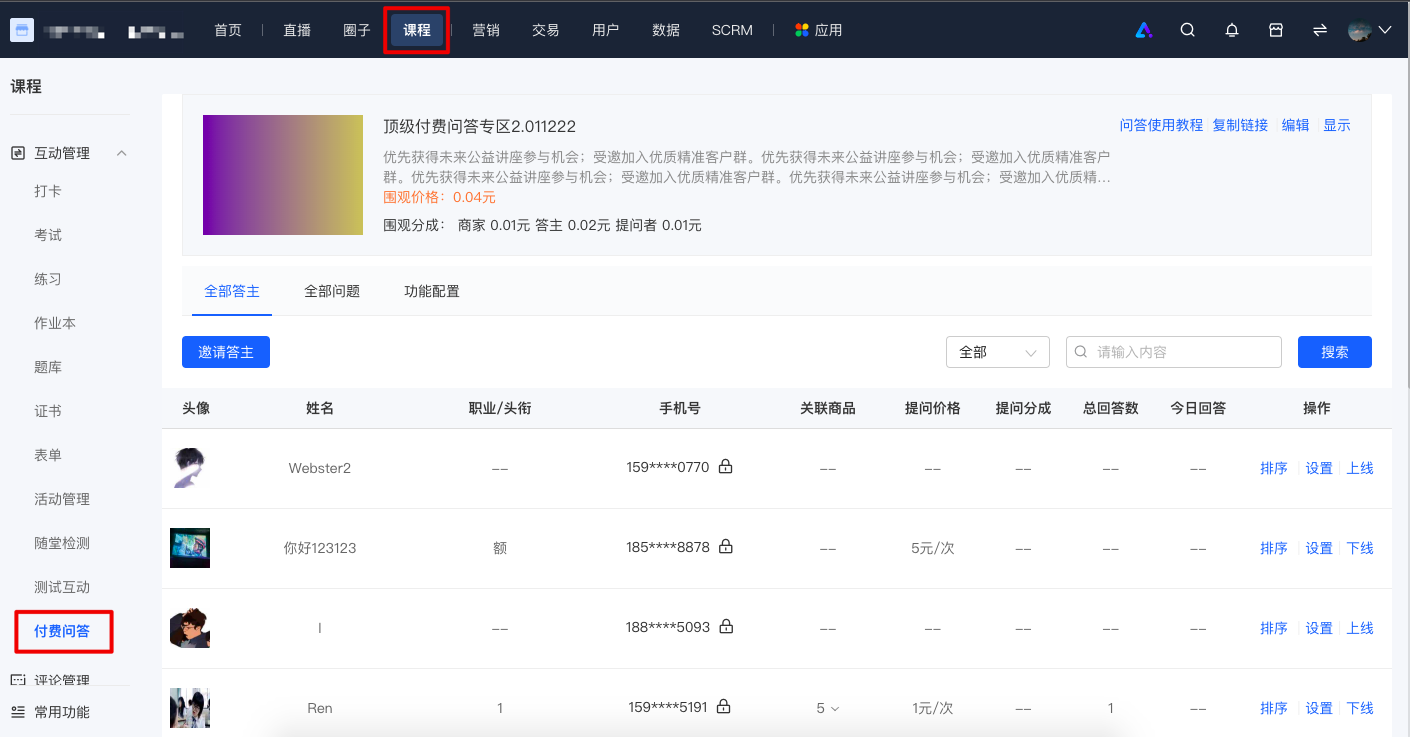Click the lock icon beside 185****8878

[726, 547]
